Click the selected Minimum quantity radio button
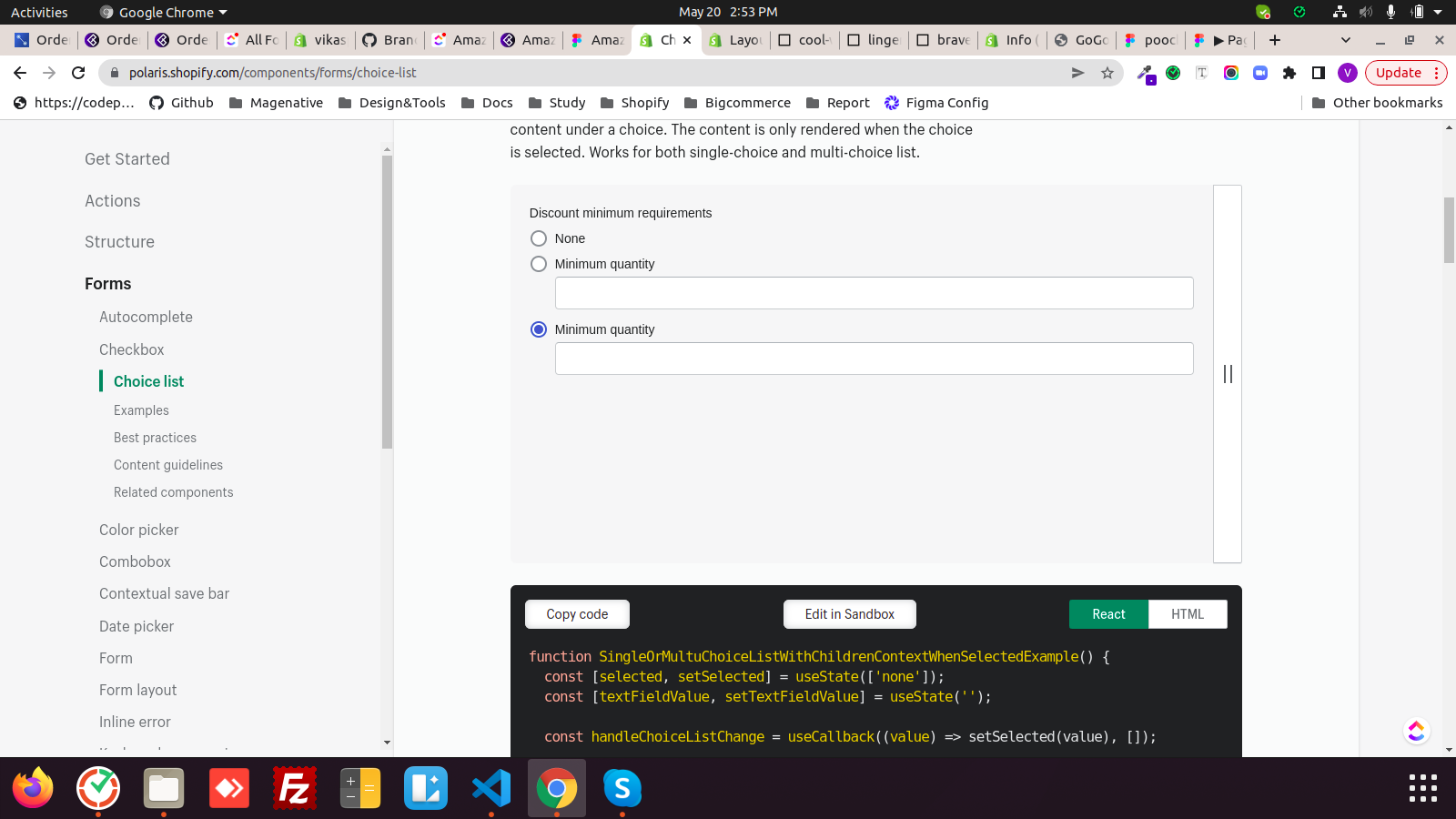 [539, 329]
